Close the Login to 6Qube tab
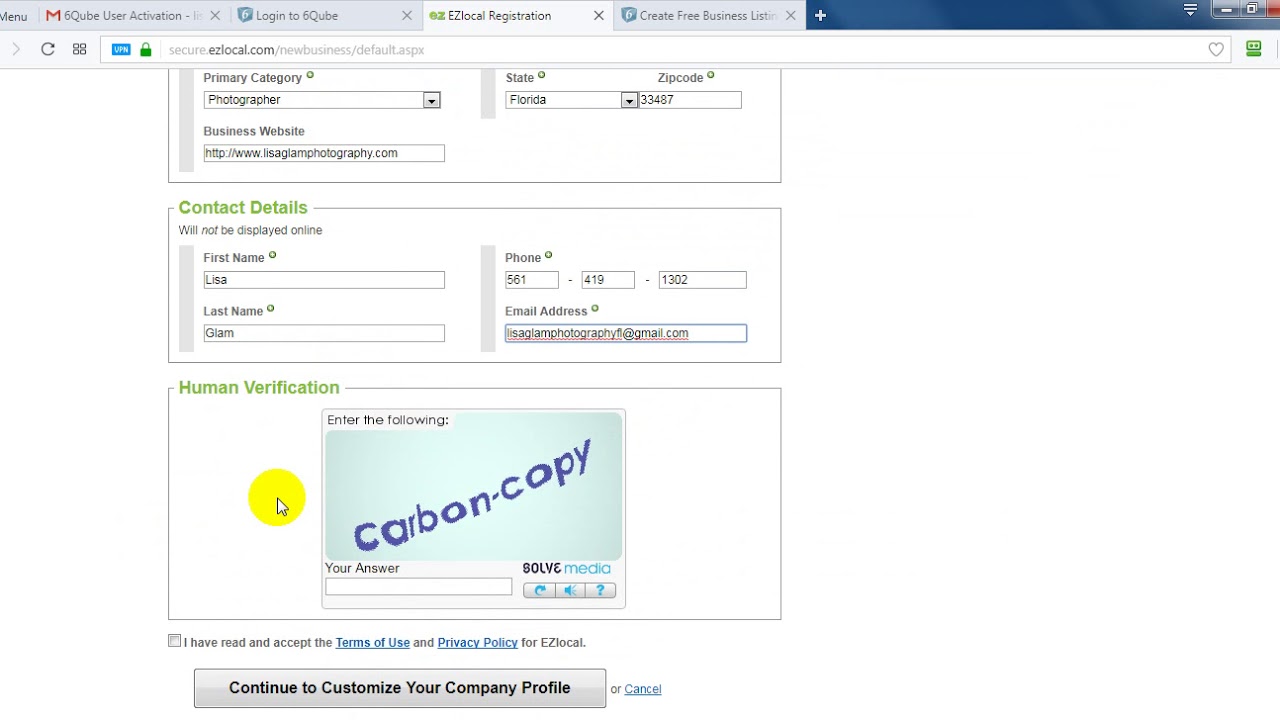Viewport: 1280px width, 720px height. click(x=407, y=16)
